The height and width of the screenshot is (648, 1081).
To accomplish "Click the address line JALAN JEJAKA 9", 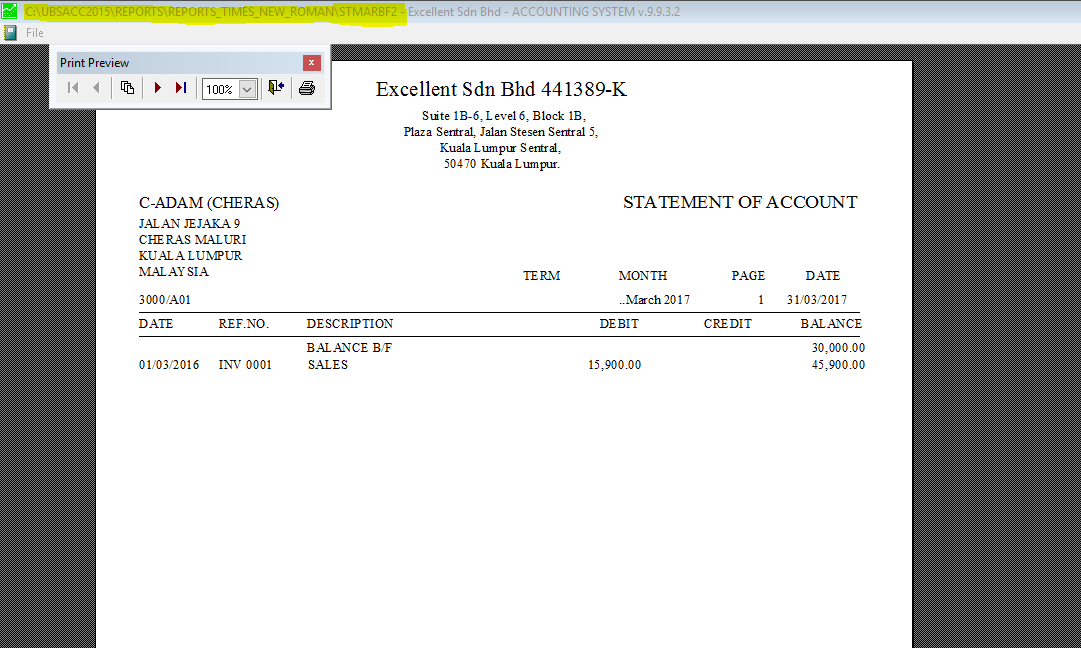I will (x=189, y=223).
